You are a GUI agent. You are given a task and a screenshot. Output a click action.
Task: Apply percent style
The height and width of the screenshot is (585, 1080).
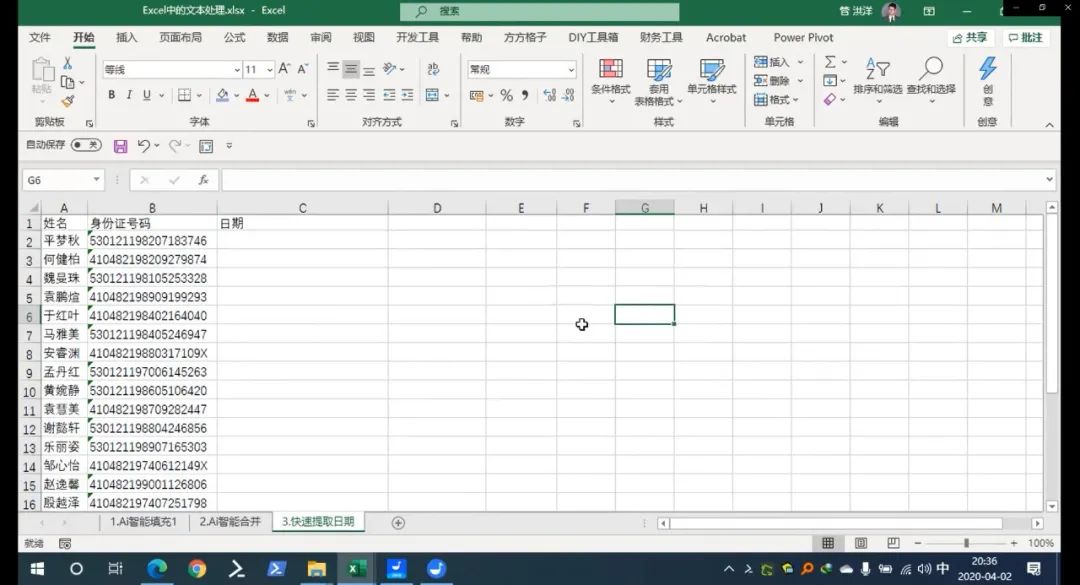[x=506, y=96]
